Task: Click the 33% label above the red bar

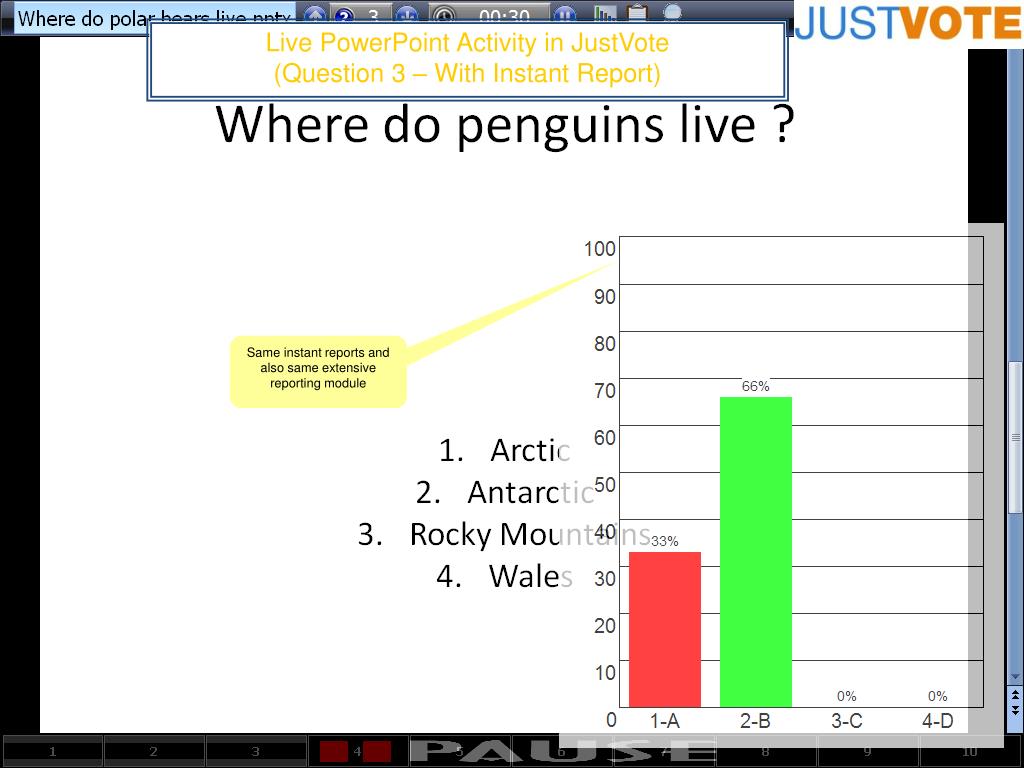Action: [665, 541]
